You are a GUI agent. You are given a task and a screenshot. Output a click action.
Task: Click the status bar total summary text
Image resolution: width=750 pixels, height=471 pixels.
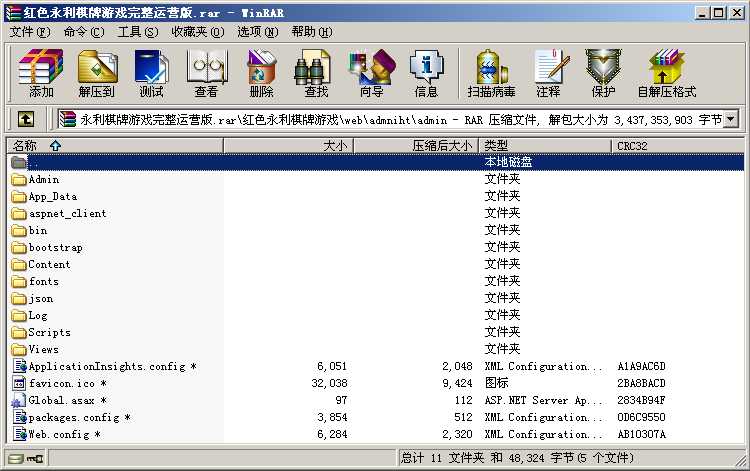(x=517, y=458)
